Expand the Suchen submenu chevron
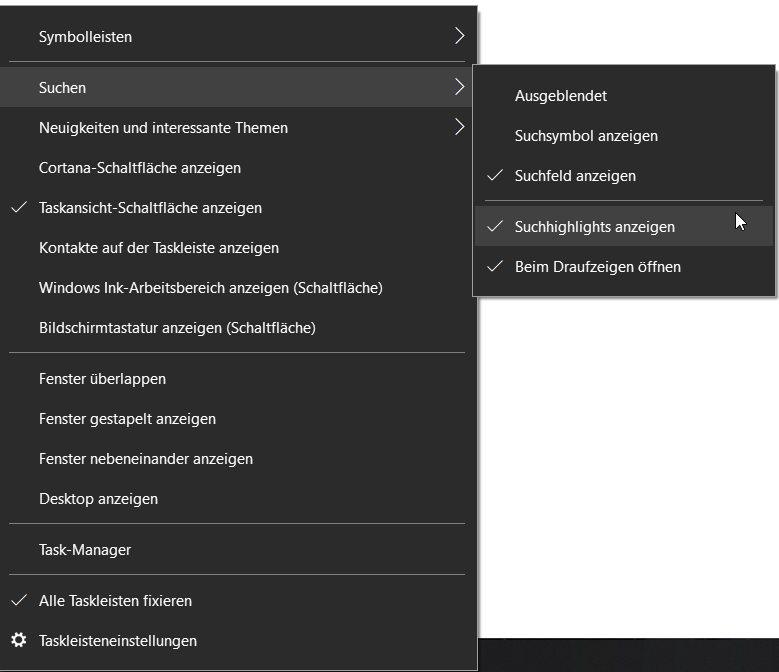Screen dimensions: 779x672 pyautogui.click(x=460, y=87)
